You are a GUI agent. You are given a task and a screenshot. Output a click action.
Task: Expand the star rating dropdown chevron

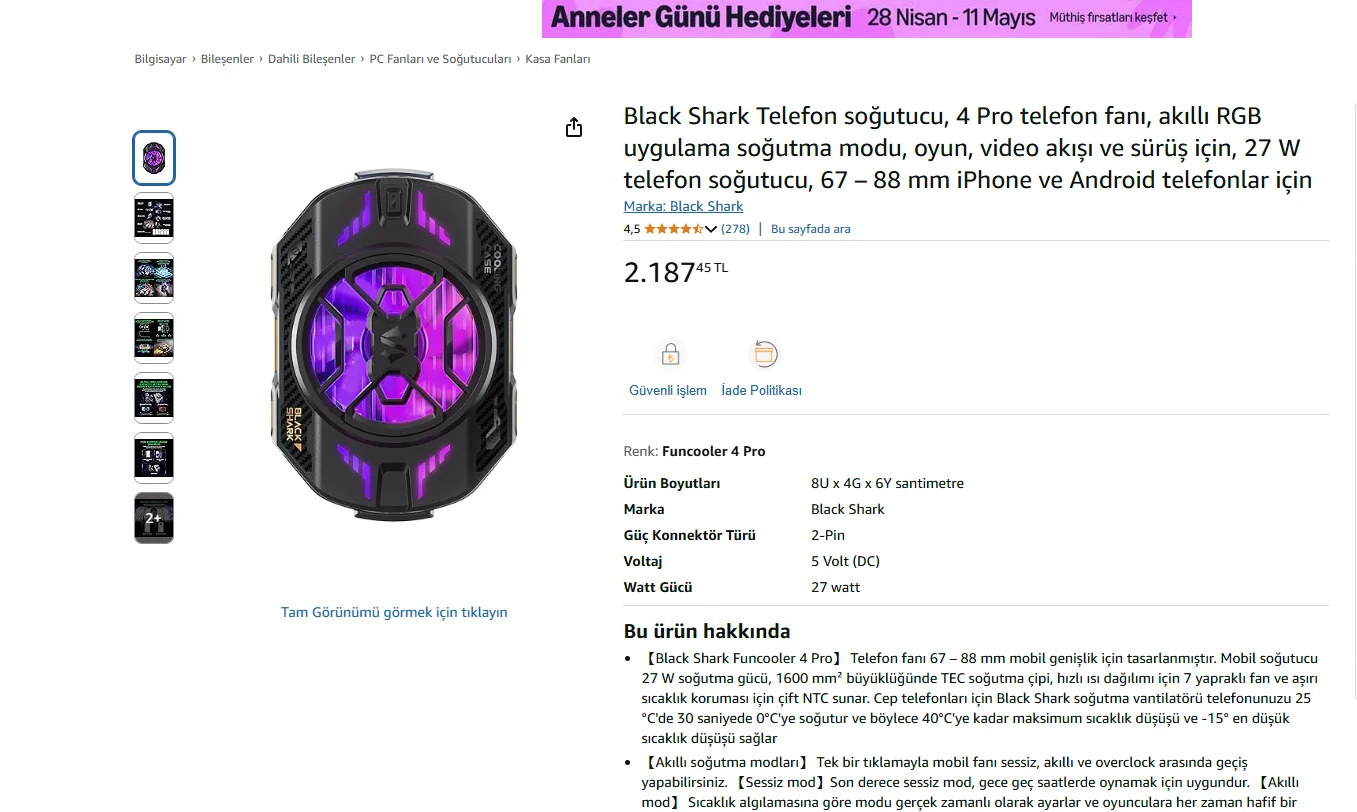point(711,229)
